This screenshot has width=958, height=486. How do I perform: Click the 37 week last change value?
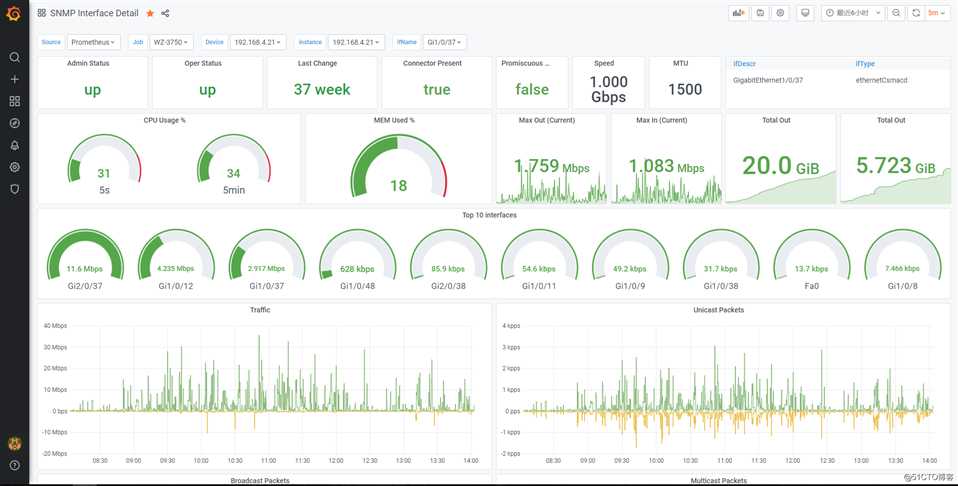click(322, 89)
